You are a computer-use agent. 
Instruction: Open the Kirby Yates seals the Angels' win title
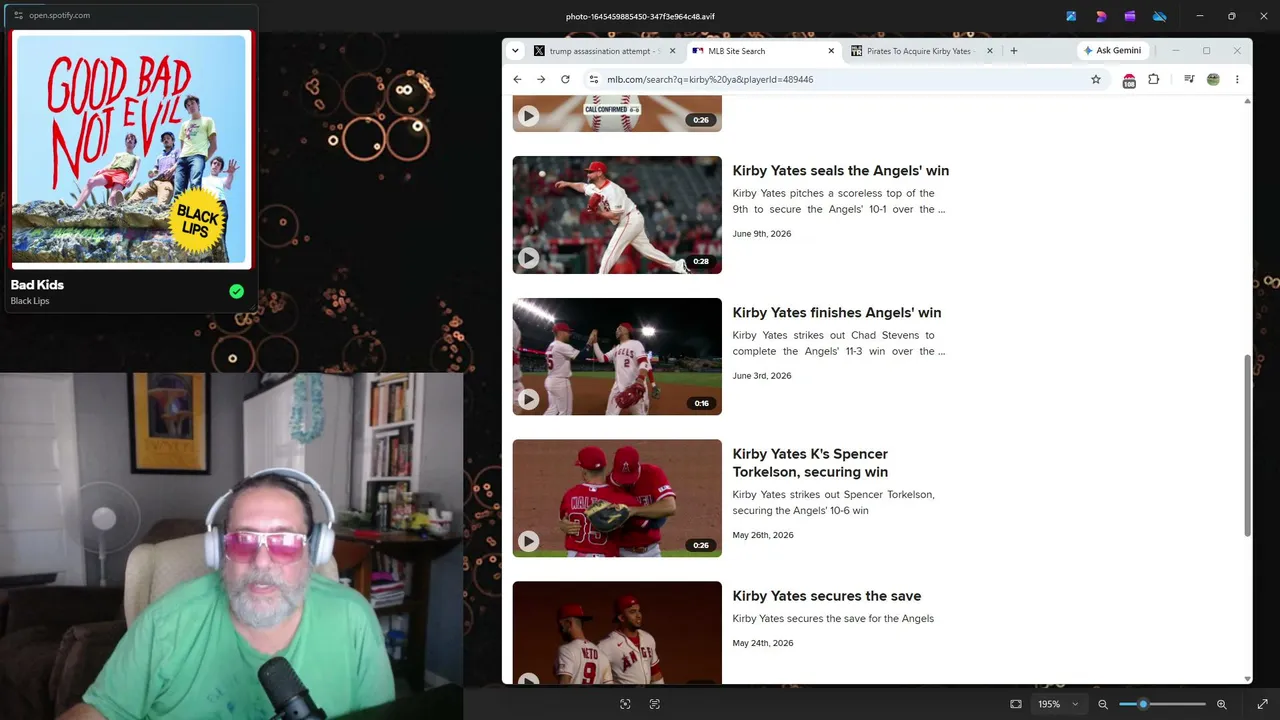(840, 171)
